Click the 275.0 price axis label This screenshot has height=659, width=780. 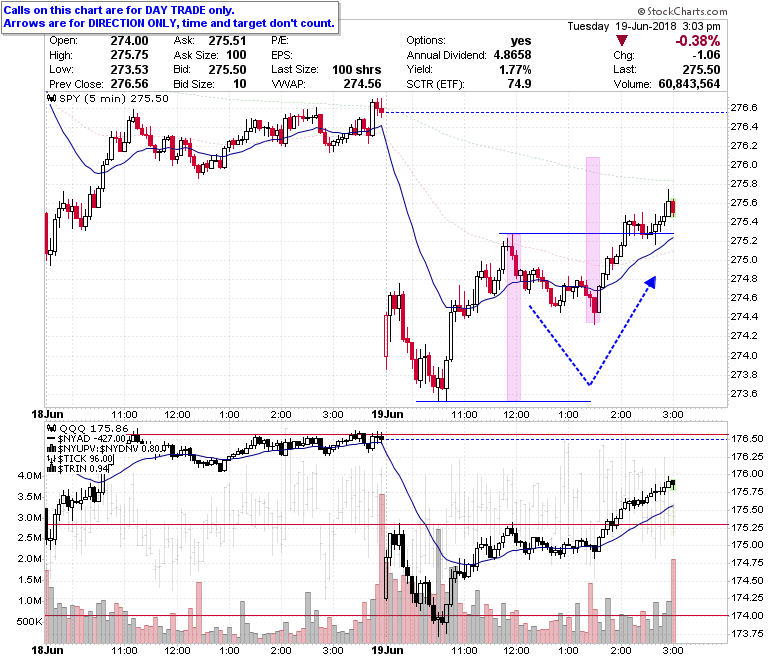tap(744, 260)
